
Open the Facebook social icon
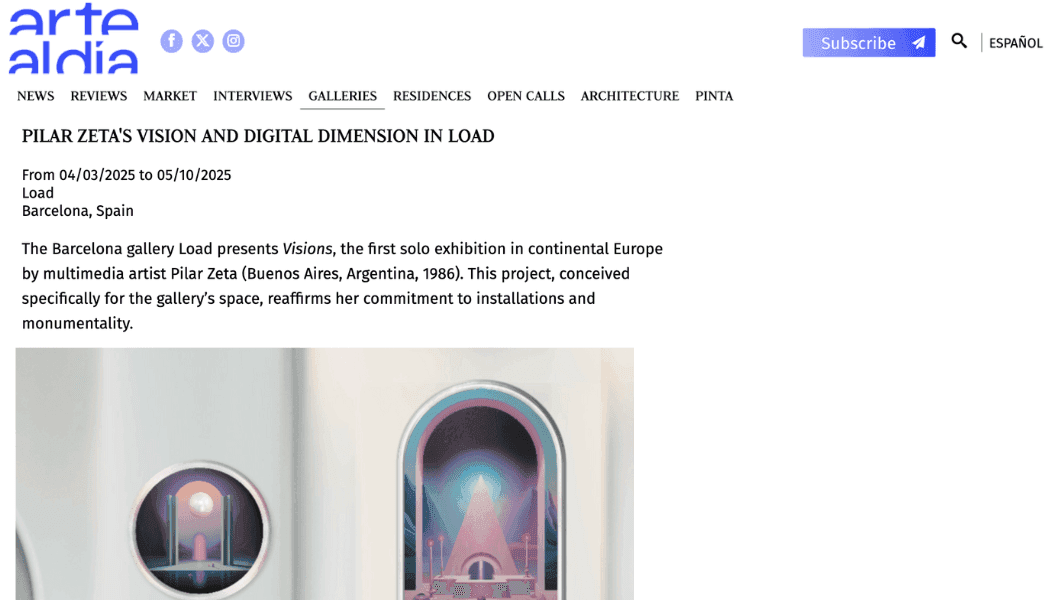click(x=171, y=41)
